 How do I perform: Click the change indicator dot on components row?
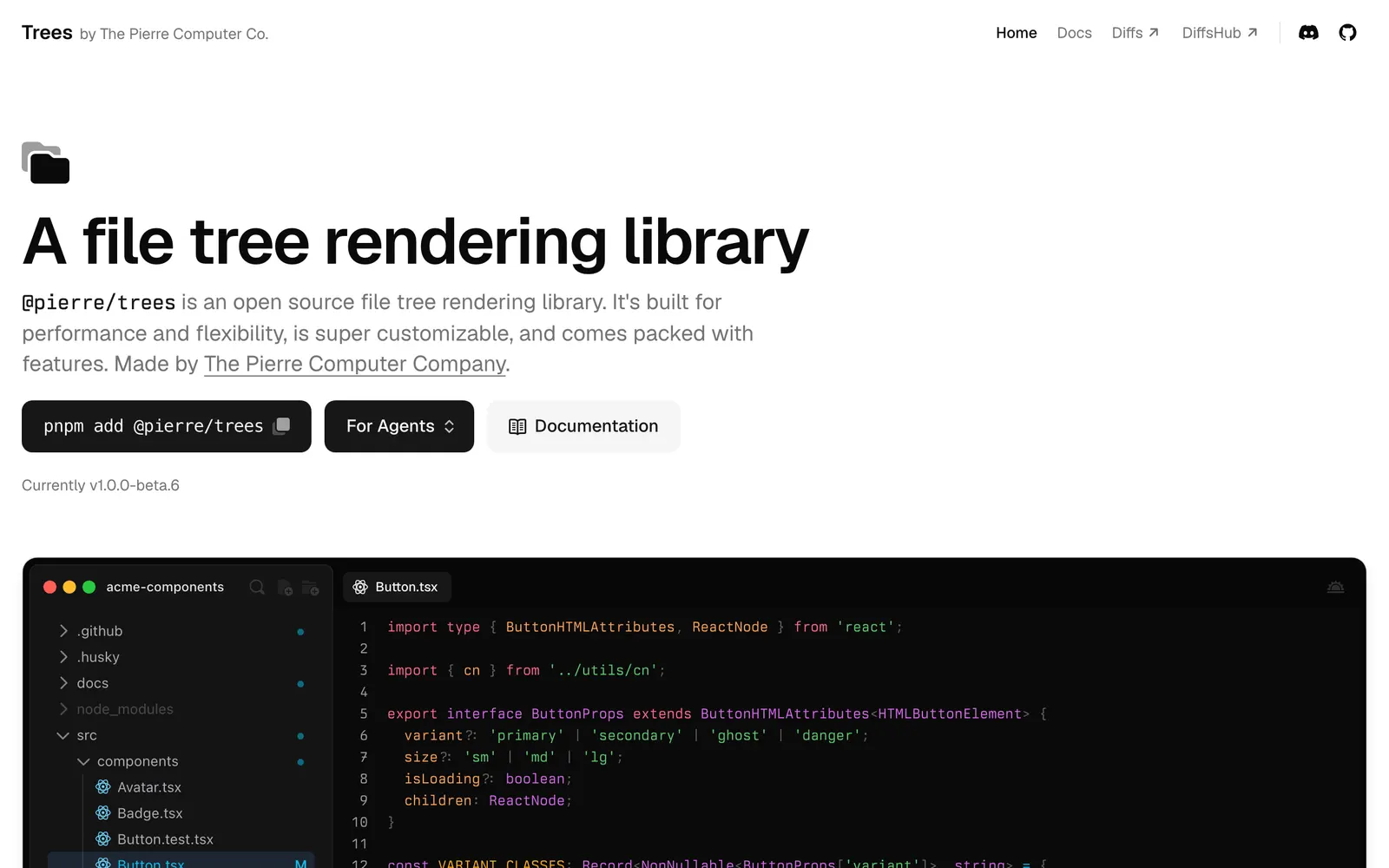click(x=300, y=762)
